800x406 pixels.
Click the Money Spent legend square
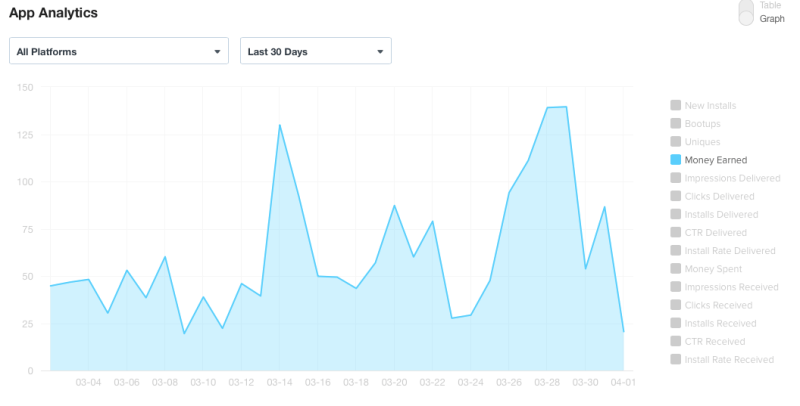point(676,268)
